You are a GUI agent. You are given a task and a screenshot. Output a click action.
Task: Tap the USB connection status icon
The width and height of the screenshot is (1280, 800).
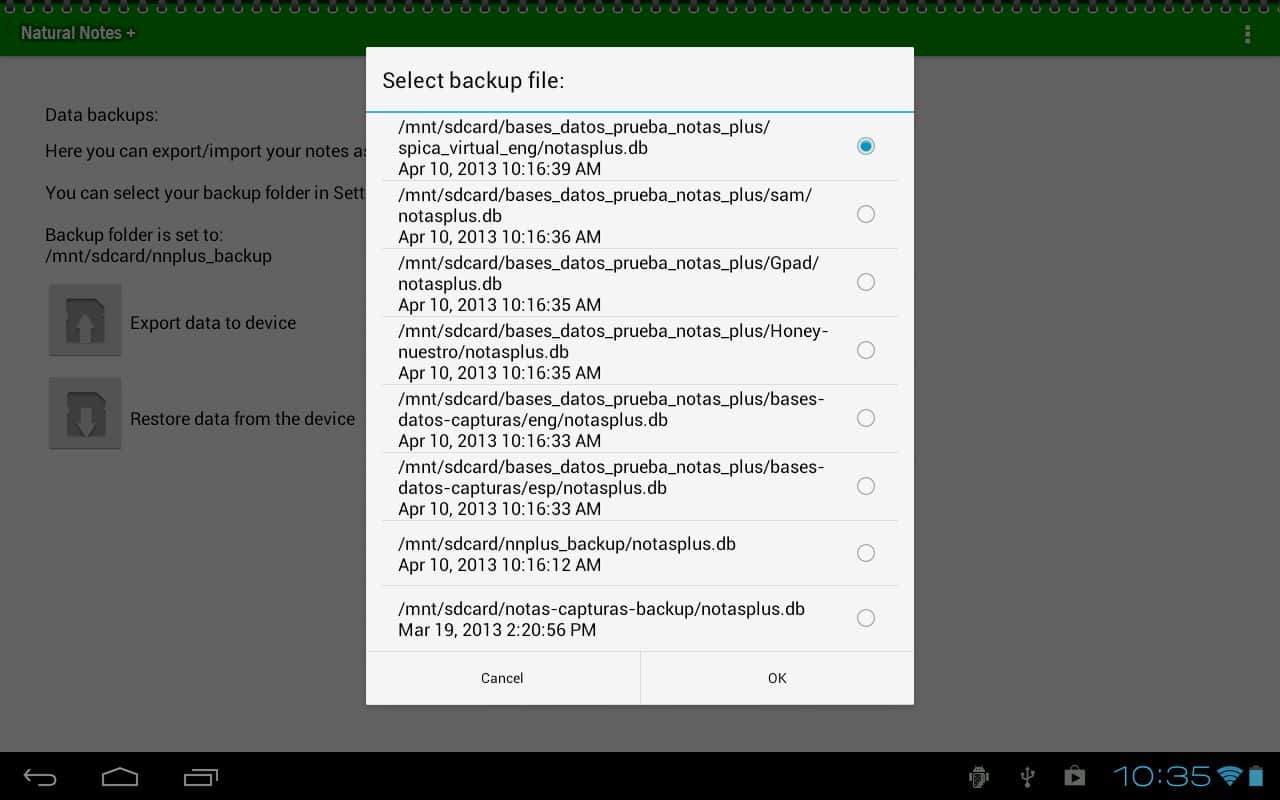1027,776
